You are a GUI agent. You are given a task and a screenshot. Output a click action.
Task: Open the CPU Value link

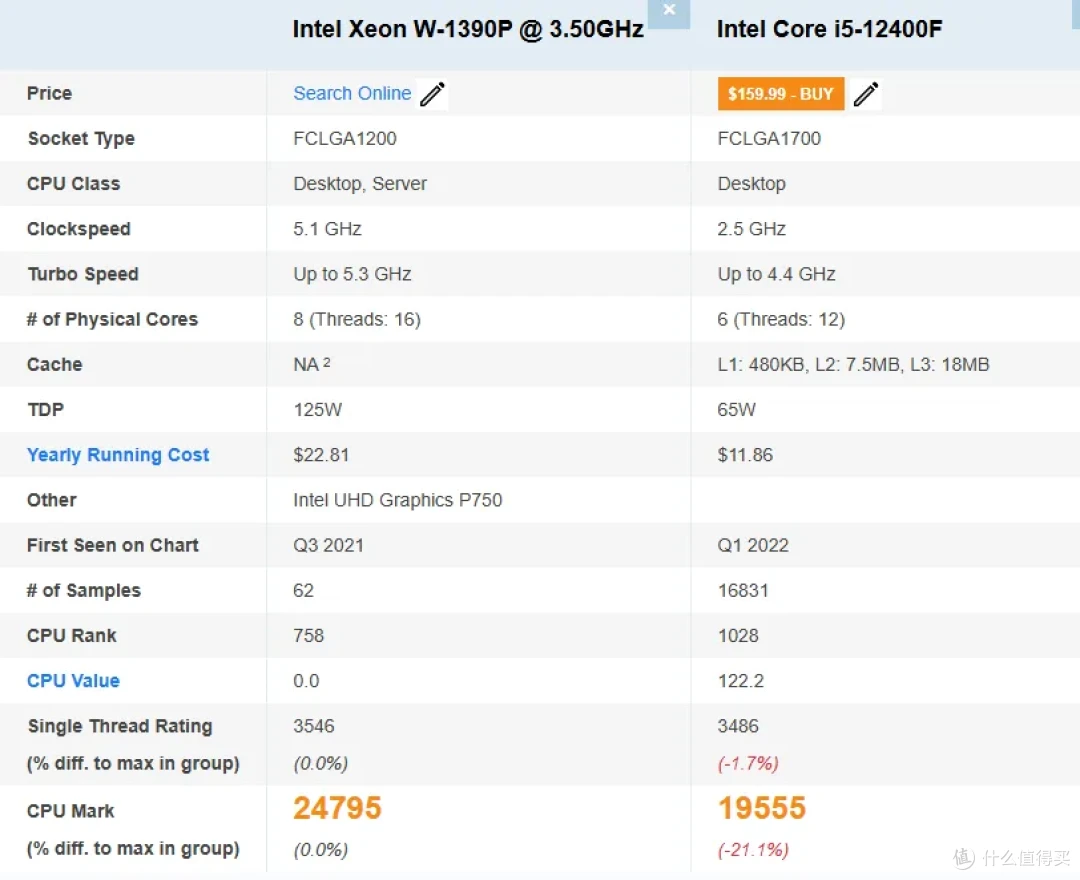pyautogui.click(x=73, y=681)
